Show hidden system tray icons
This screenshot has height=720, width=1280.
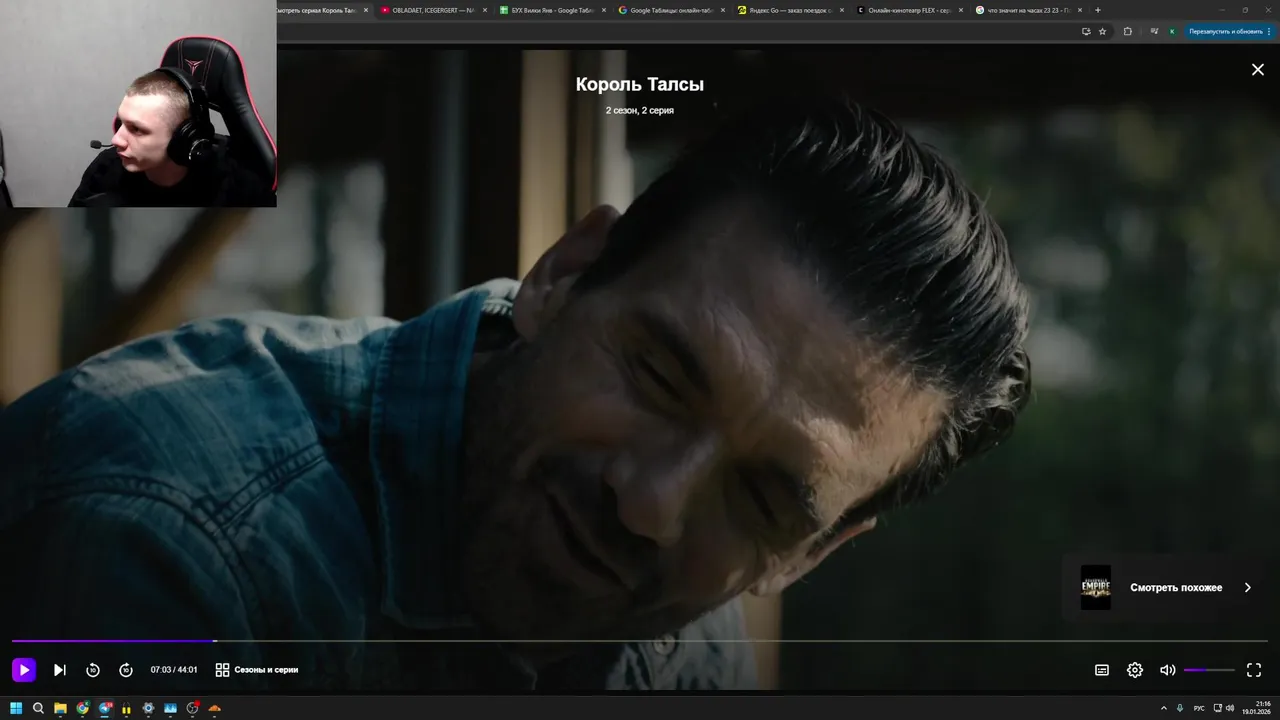(x=1164, y=708)
